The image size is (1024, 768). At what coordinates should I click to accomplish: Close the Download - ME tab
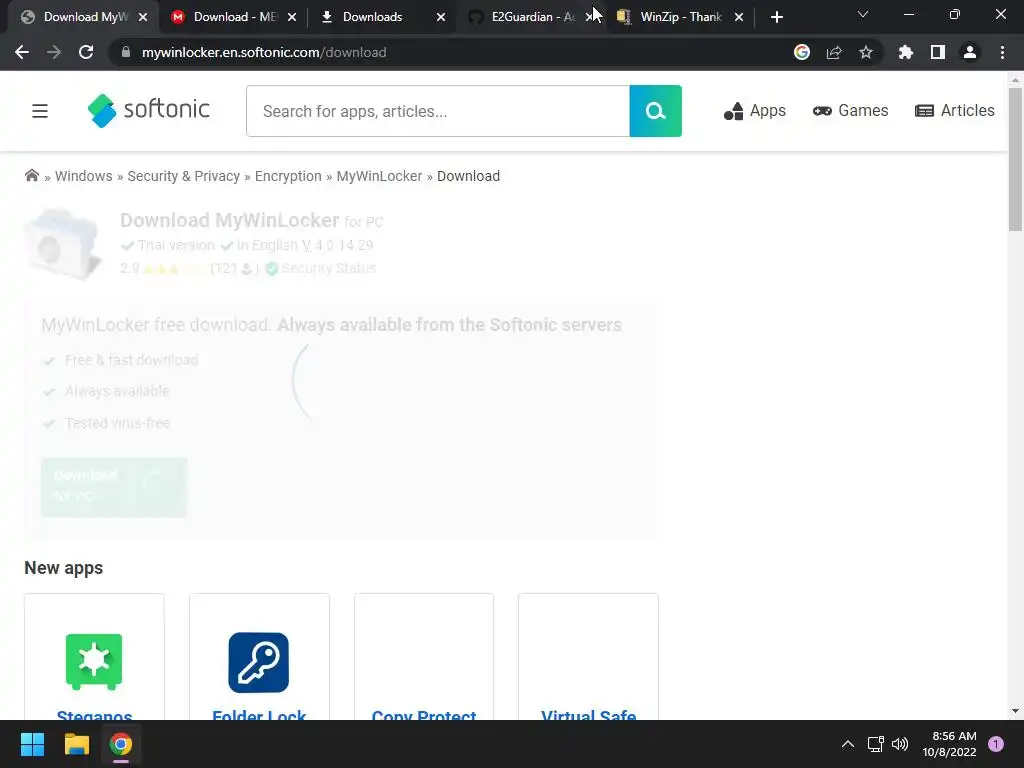pos(292,17)
